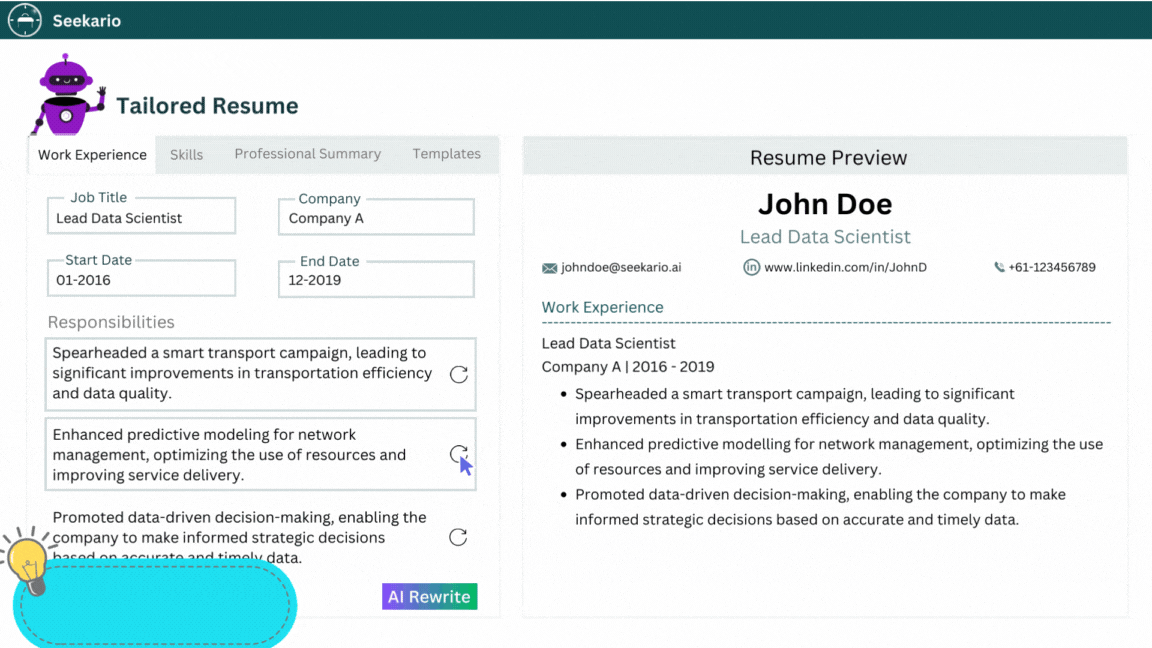
Task: Click the Company field containing Company A
Action: (x=375, y=217)
